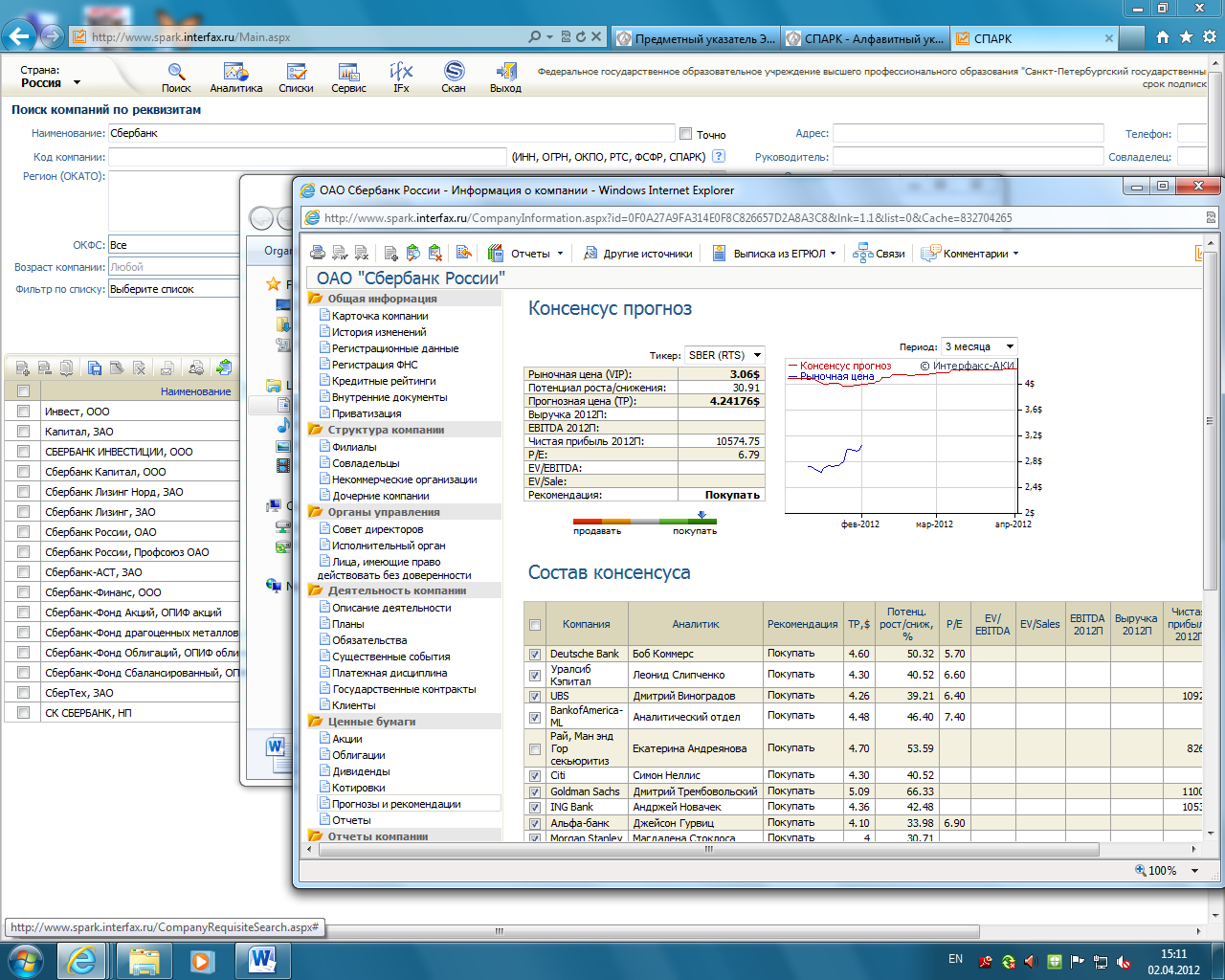
Task: Open the IFx tool
Action: [401, 78]
